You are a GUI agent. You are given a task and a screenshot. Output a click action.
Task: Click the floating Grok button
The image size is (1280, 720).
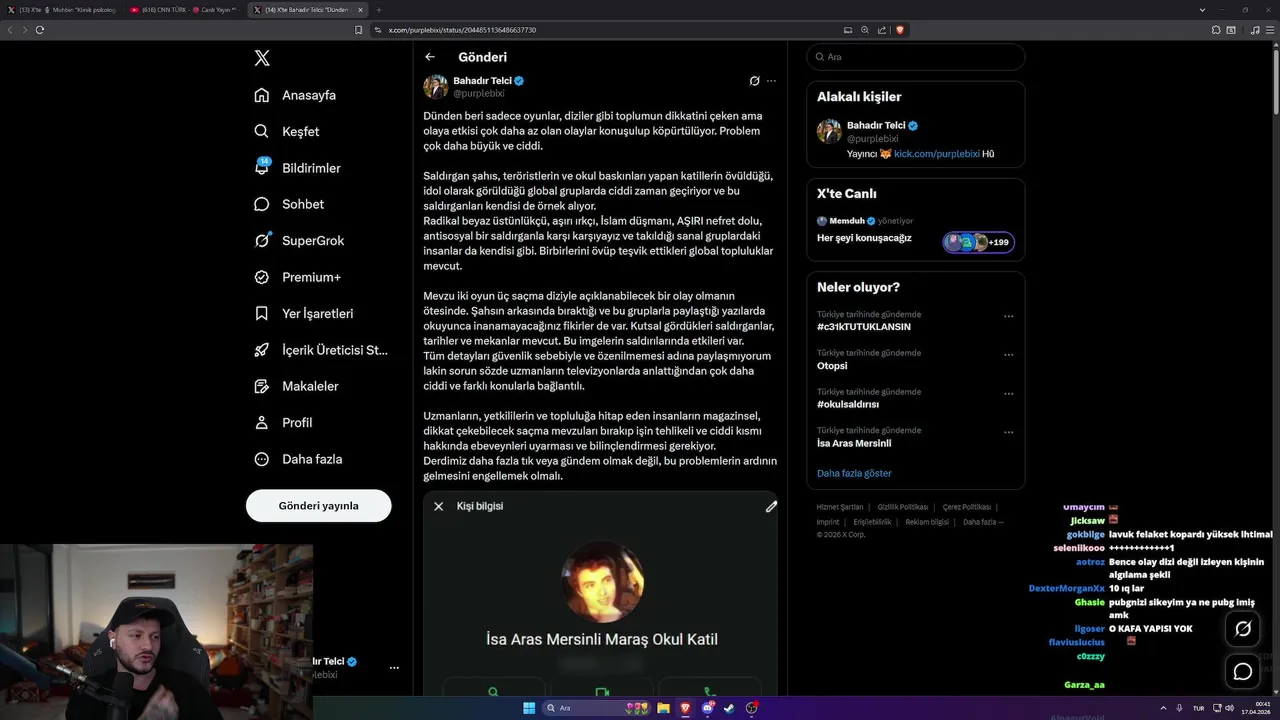pyautogui.click(x=1243, y=629)
